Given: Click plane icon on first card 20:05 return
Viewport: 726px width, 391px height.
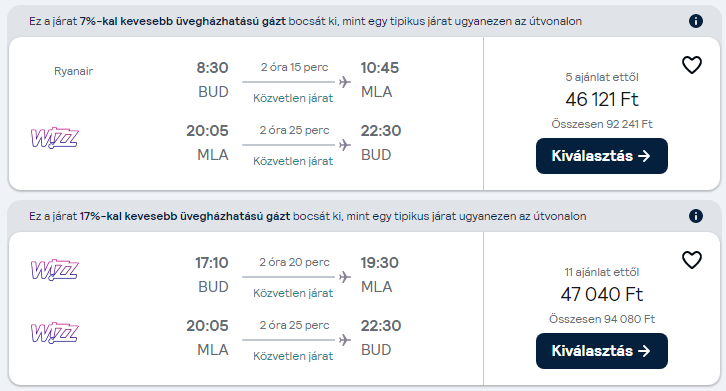Looking at the screenshot, I should (344, 145).
